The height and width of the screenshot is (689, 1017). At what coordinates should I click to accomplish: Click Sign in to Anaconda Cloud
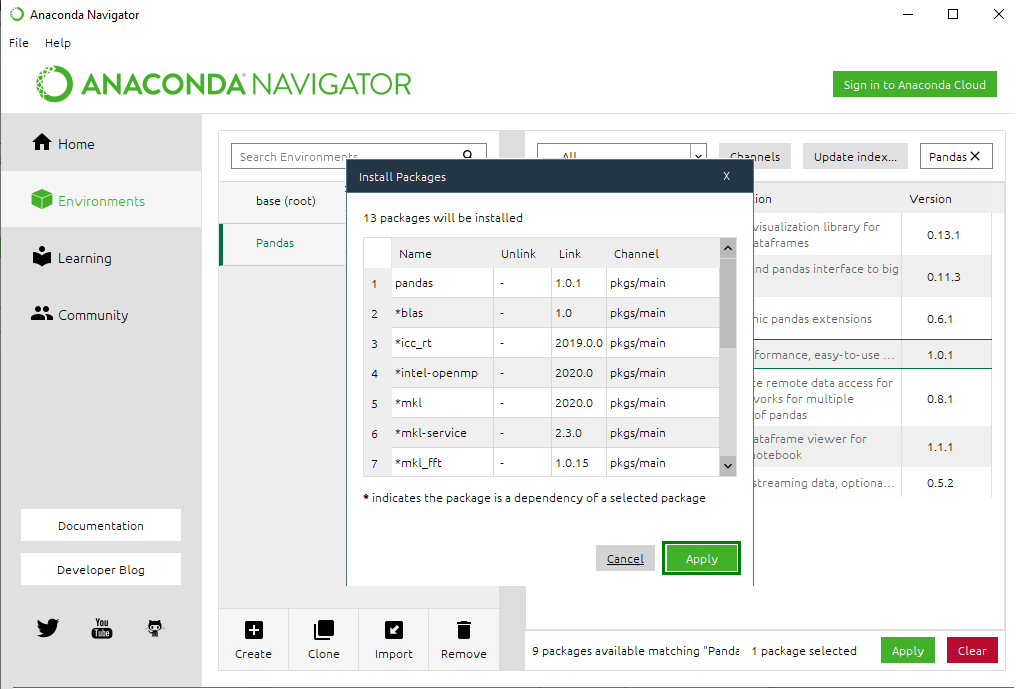(x=914, y=85)
